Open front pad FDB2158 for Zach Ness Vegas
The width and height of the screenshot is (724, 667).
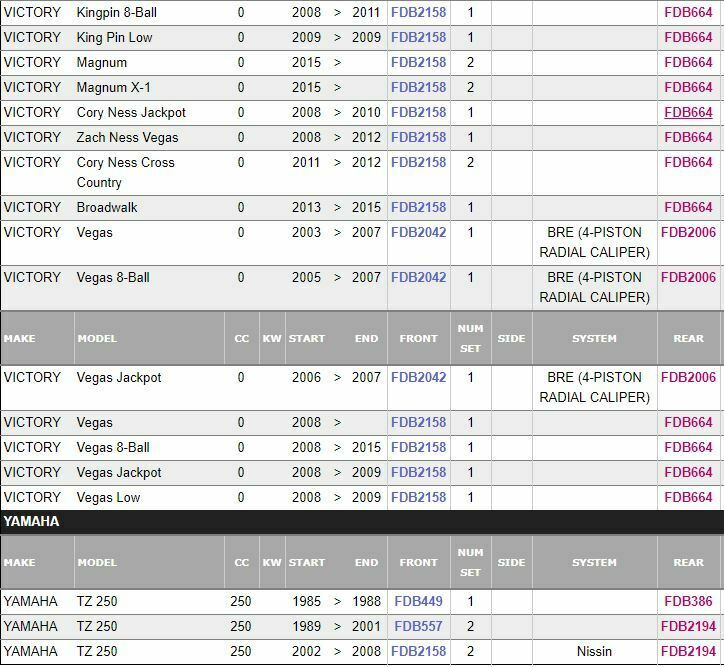pyautogui.click(x=418, y=137)
